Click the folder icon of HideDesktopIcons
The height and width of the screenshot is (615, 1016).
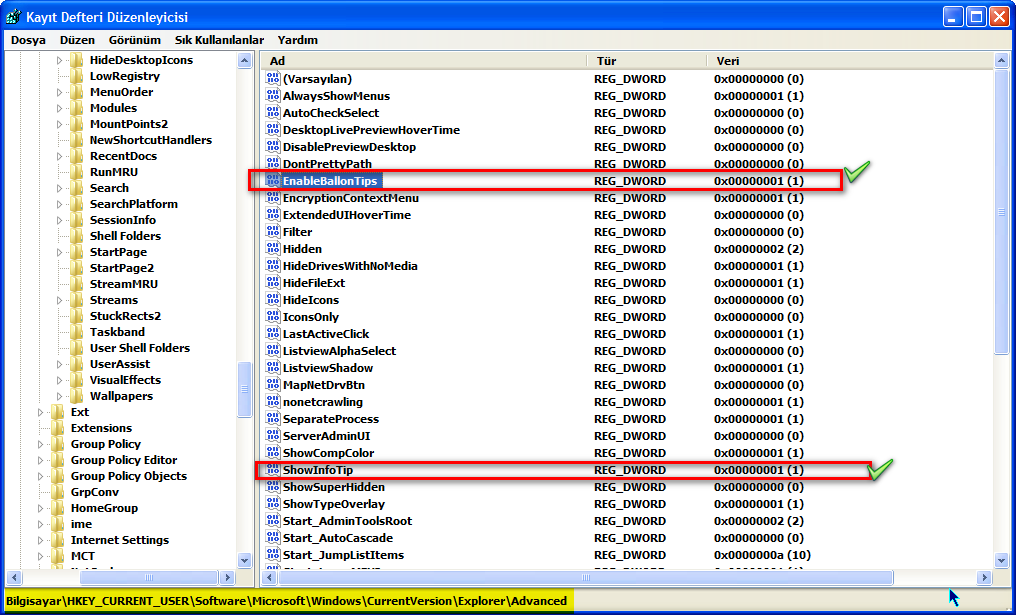(x=77, y=60)
